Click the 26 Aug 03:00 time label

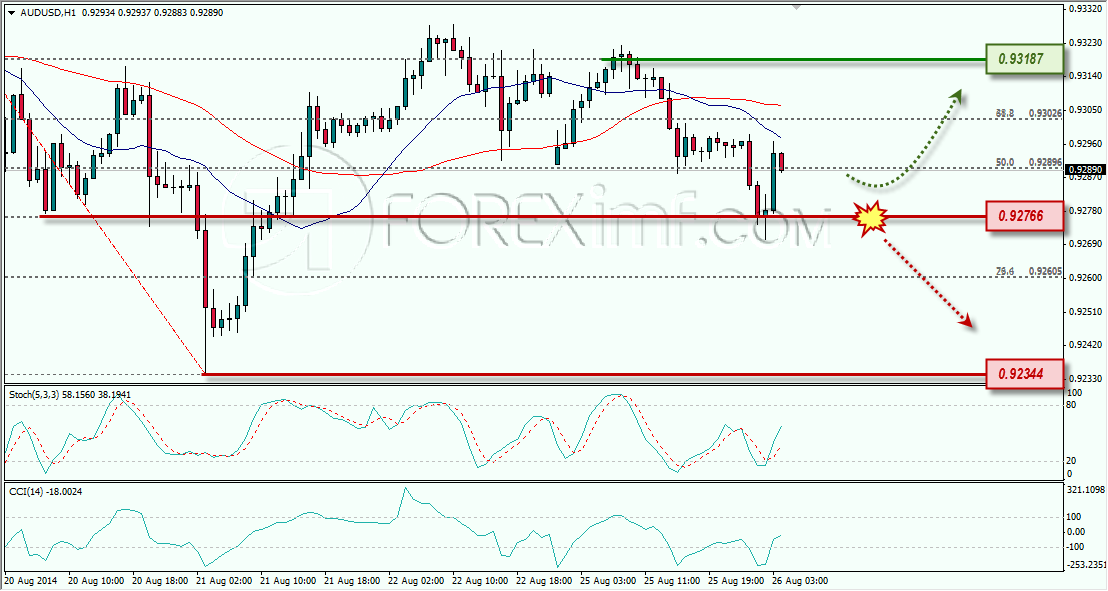coord(801,580)
